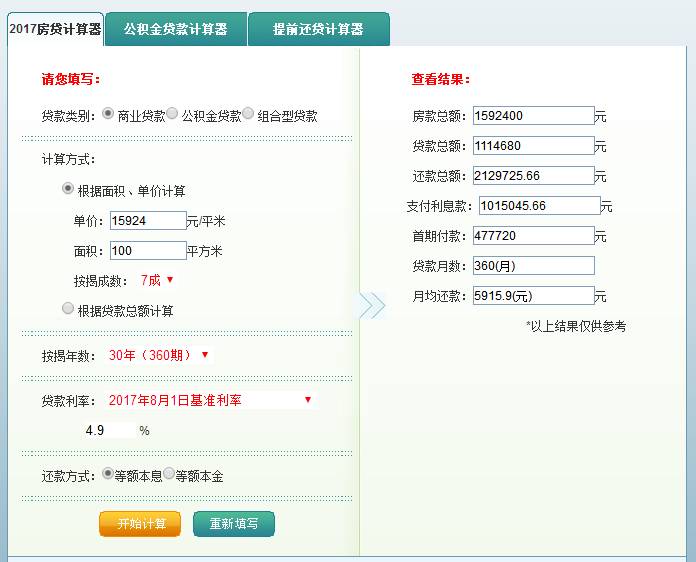The image size is (696, 562).
Task: Choose 根据面积、单价计算 radio option
Action: pos(67,189)
